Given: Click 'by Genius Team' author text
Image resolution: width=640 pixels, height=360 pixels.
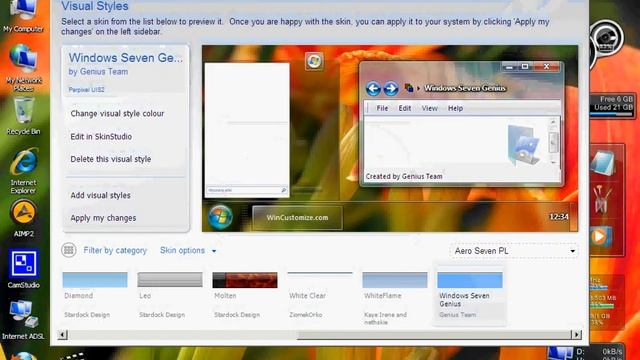Looking at the screenshot, I should (98, 71).
